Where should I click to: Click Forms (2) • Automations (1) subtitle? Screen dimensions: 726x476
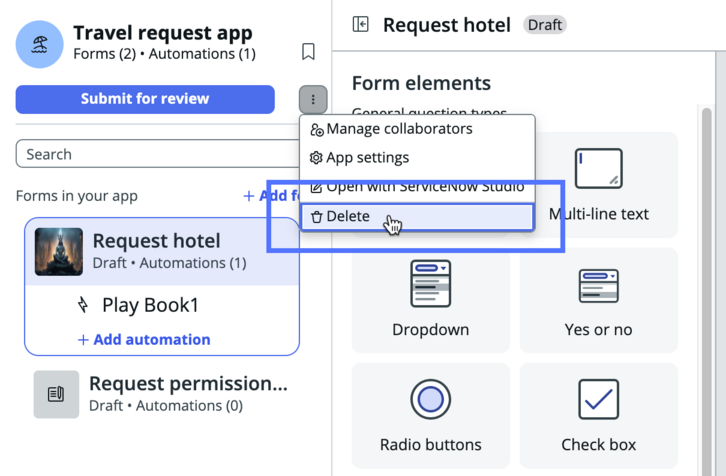tap(164, 54)
